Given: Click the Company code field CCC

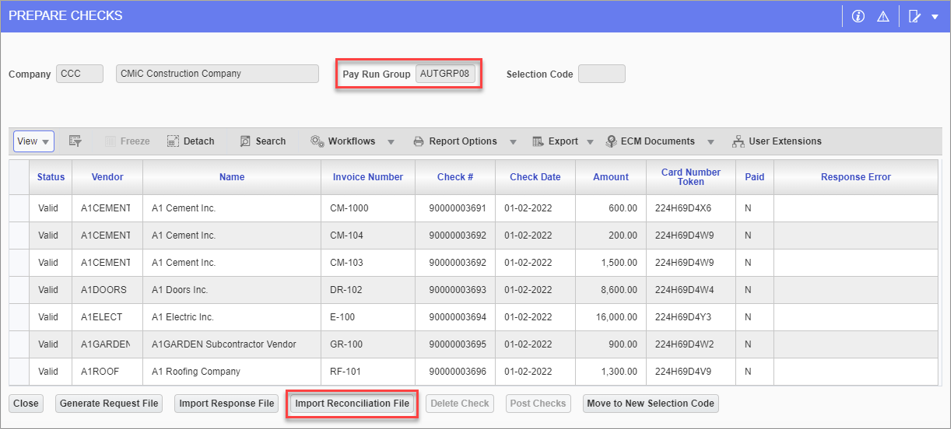Looking at the screenshot, I should pos(80,74).
